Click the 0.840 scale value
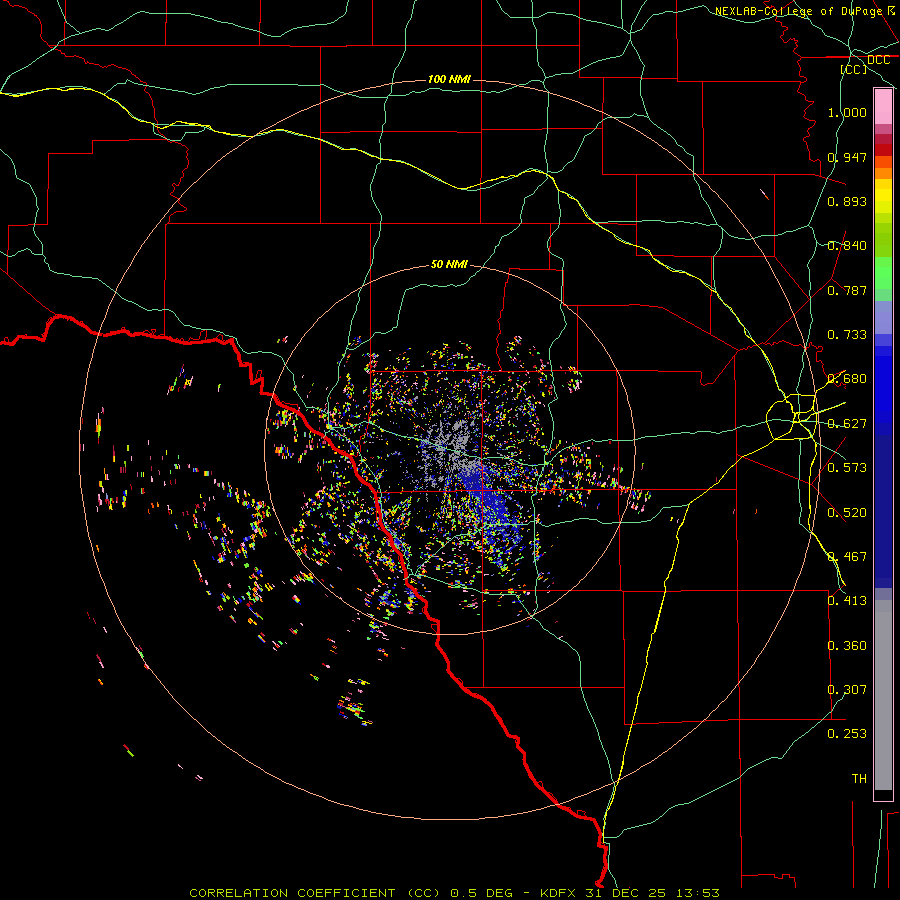 coord(847,246)
